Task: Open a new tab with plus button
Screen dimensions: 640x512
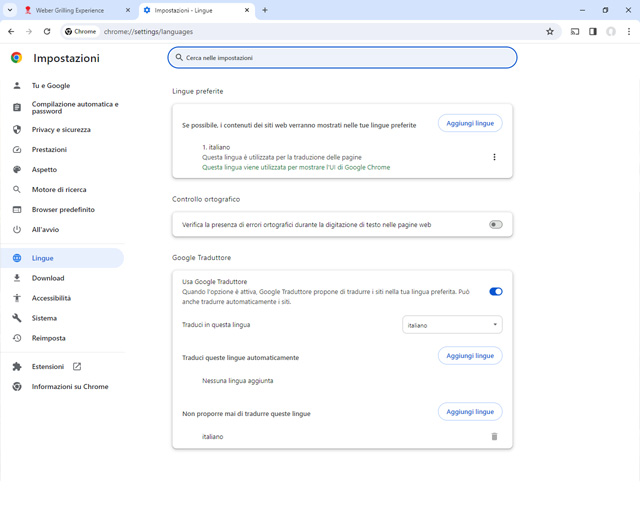Action: pyautogui.click(x=264, y=10)
